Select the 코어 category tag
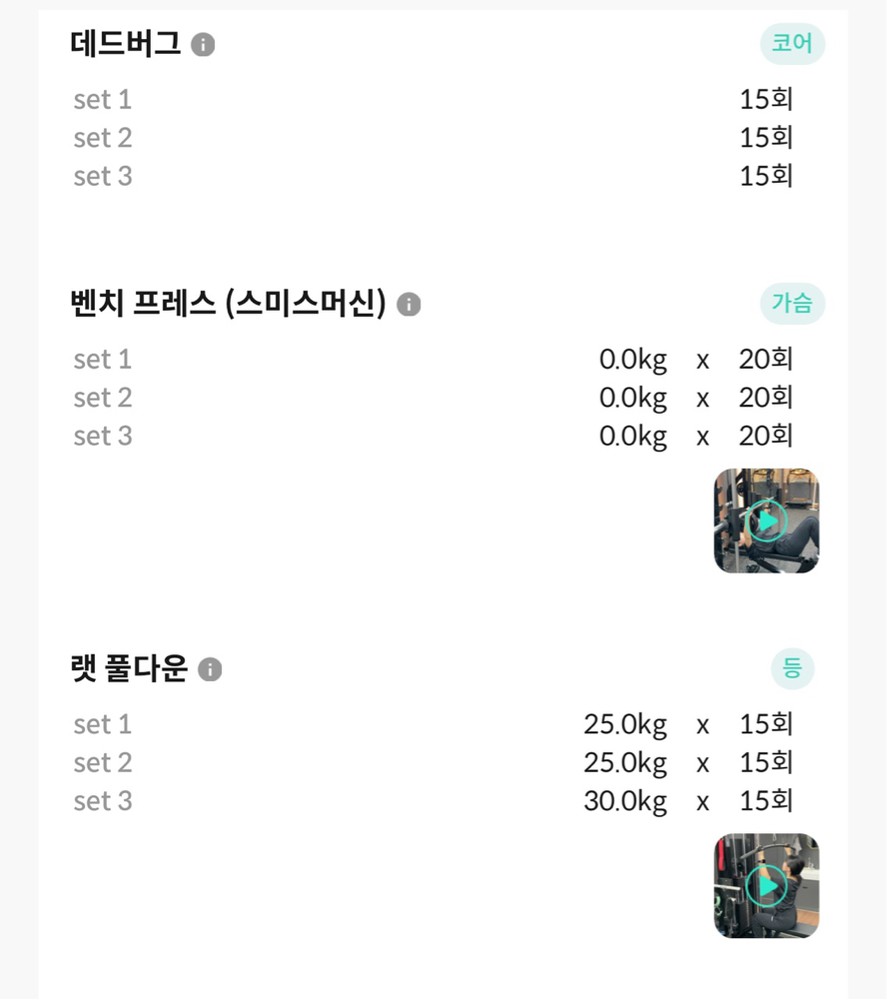The image size is (887, 1000). tap(792, 44)
